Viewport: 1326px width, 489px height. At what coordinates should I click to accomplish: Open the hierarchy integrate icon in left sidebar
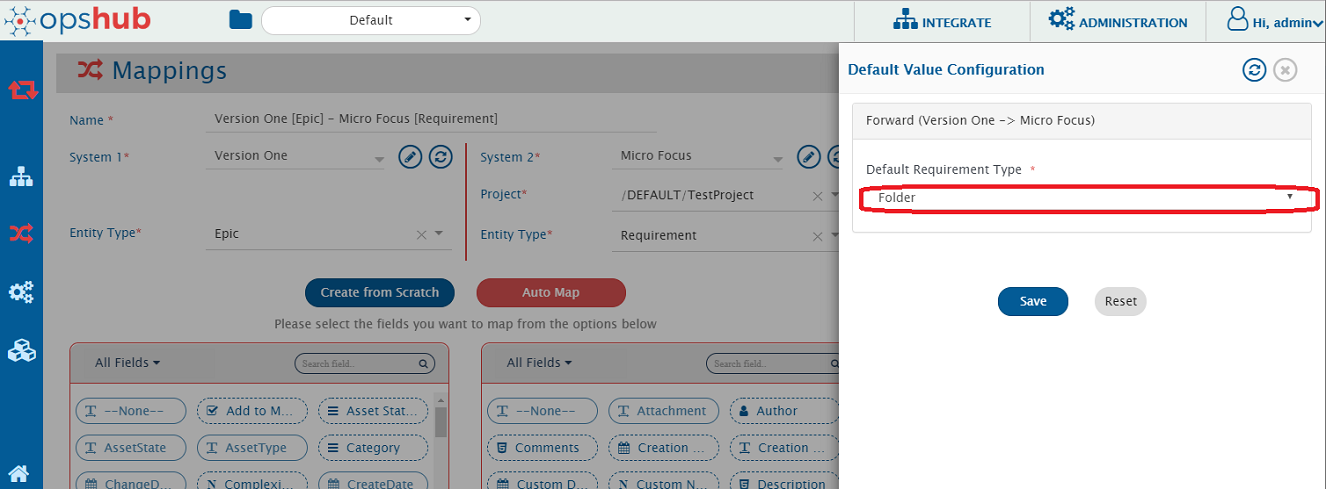(x=21, y=177)
